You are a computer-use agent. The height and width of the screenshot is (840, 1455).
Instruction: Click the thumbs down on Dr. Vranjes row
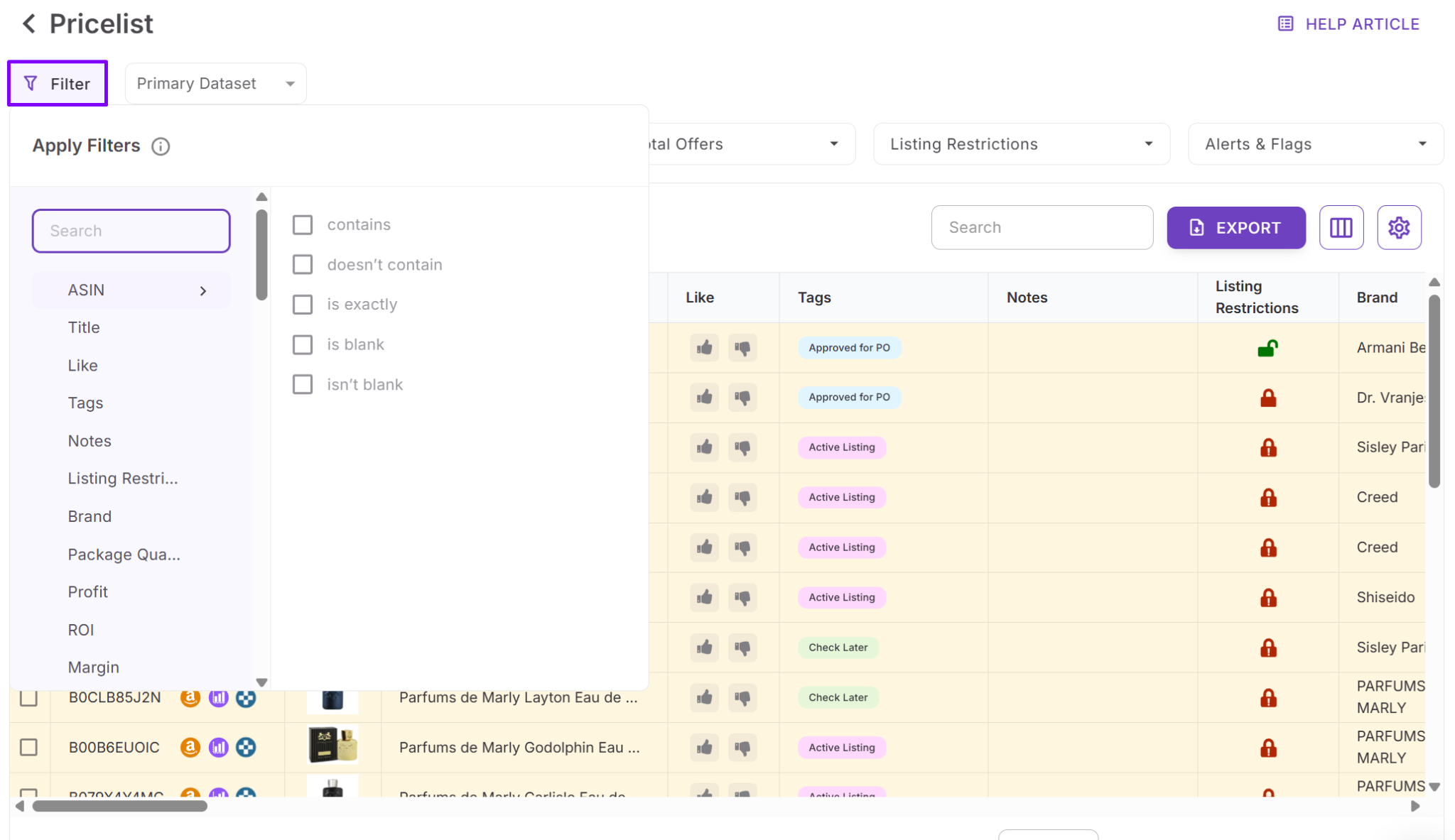(742, 398)
